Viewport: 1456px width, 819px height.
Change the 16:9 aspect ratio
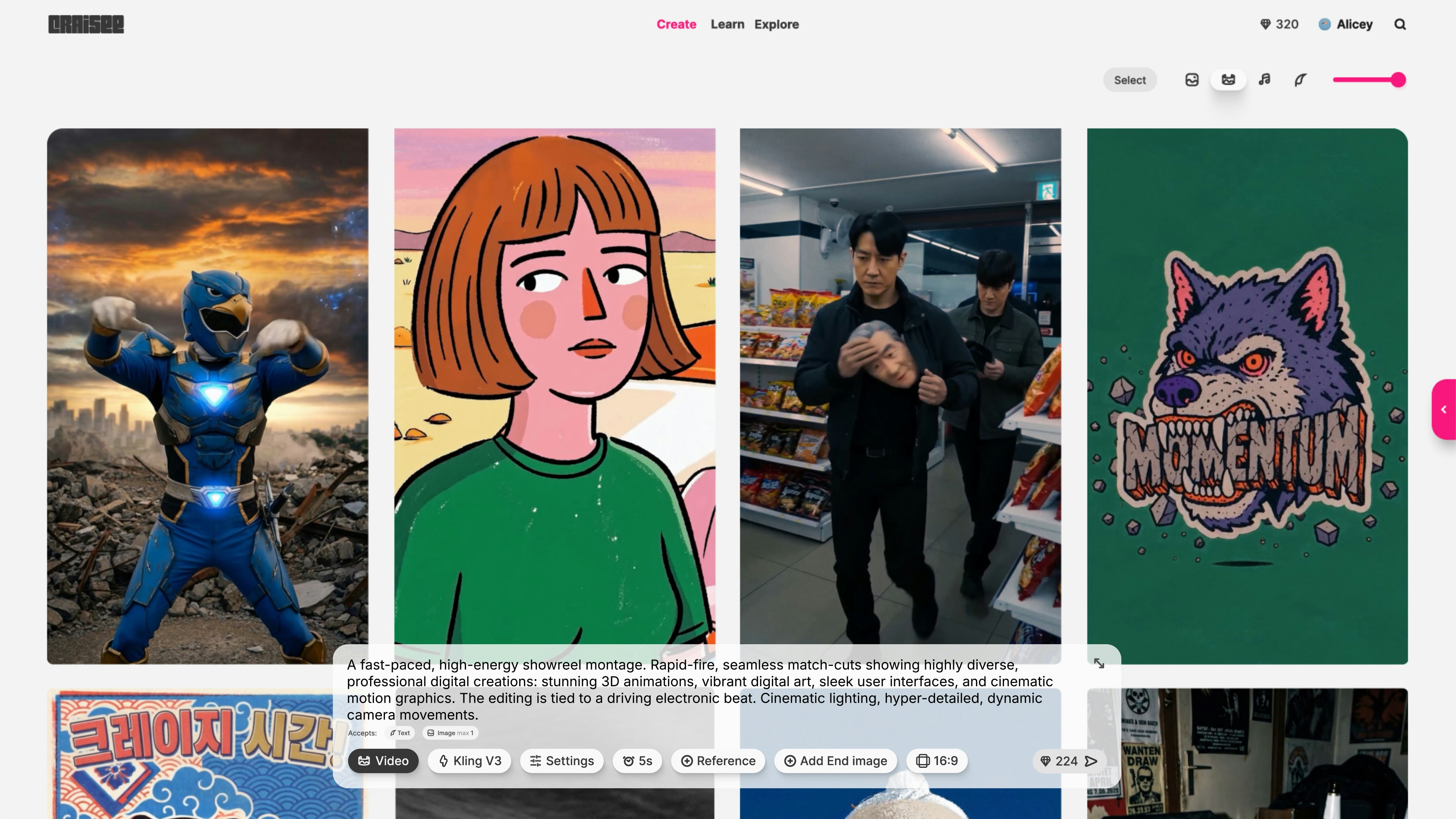click(x=937, y=761)
